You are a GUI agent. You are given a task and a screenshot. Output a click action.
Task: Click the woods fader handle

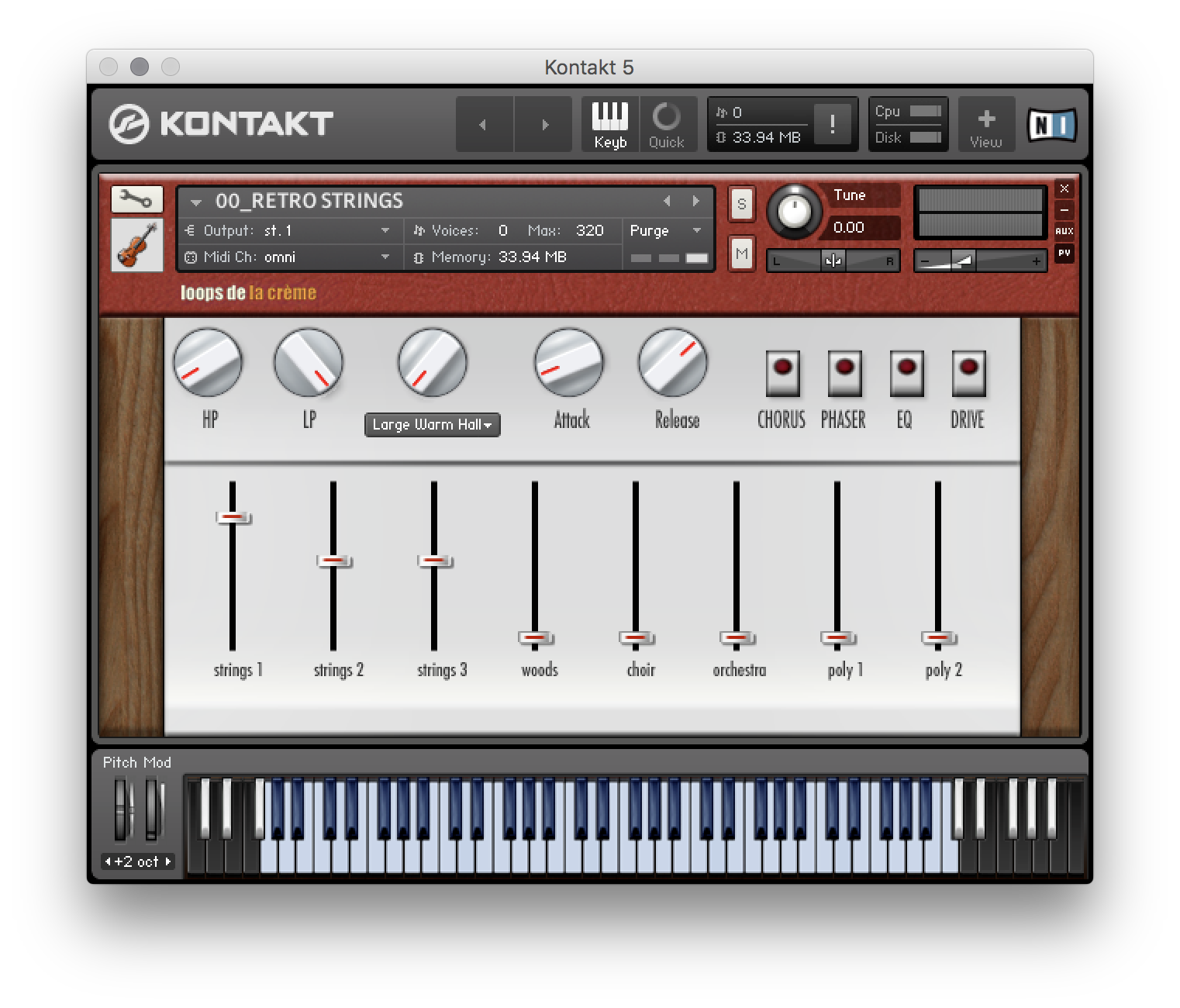[x=536, y=638]
